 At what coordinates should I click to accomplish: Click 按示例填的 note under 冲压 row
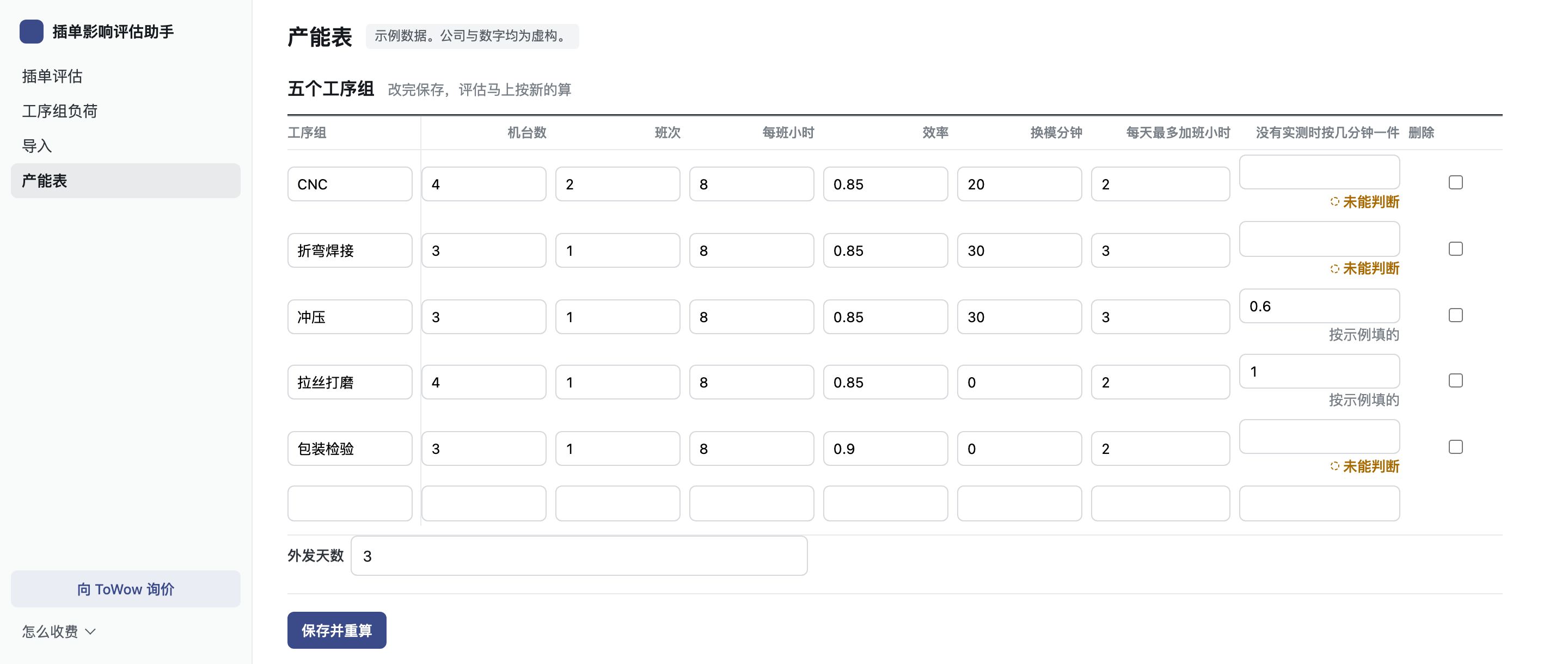pos(1364,335)
